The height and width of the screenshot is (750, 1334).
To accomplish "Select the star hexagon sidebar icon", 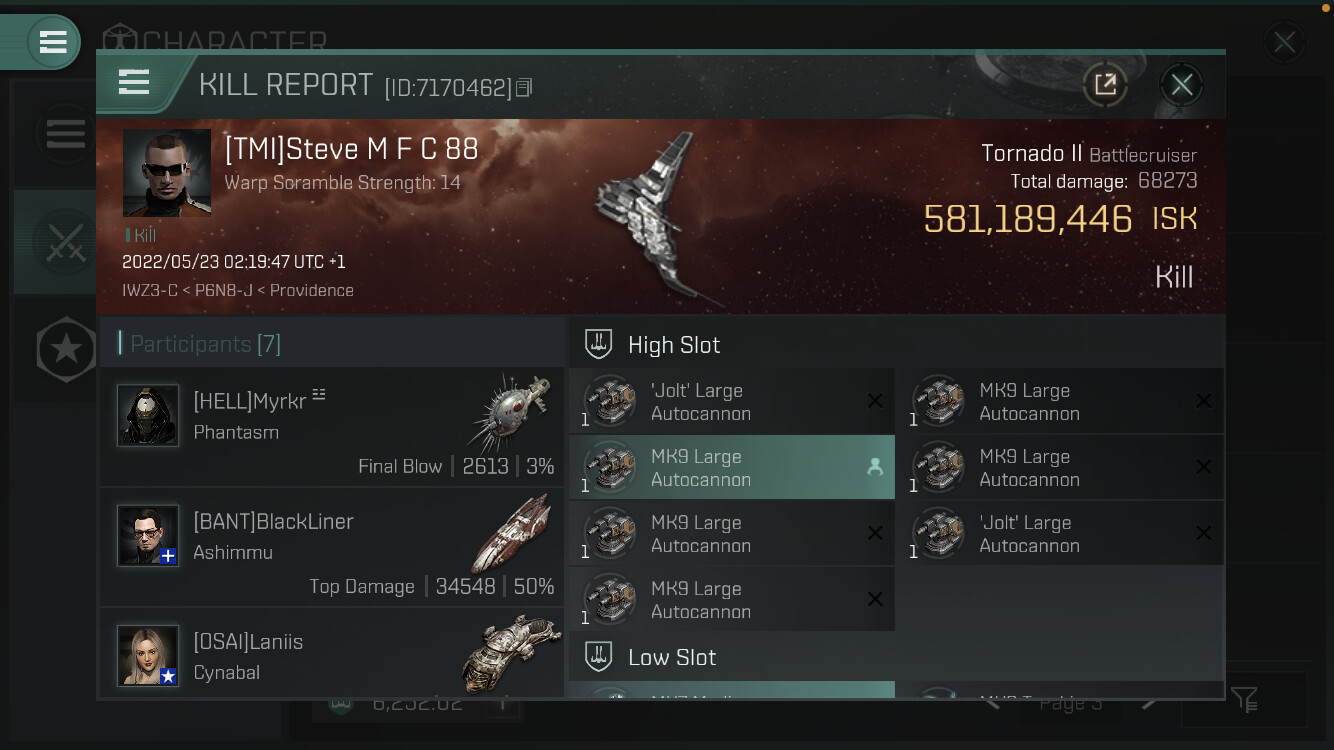I will [x=66, y=350].
